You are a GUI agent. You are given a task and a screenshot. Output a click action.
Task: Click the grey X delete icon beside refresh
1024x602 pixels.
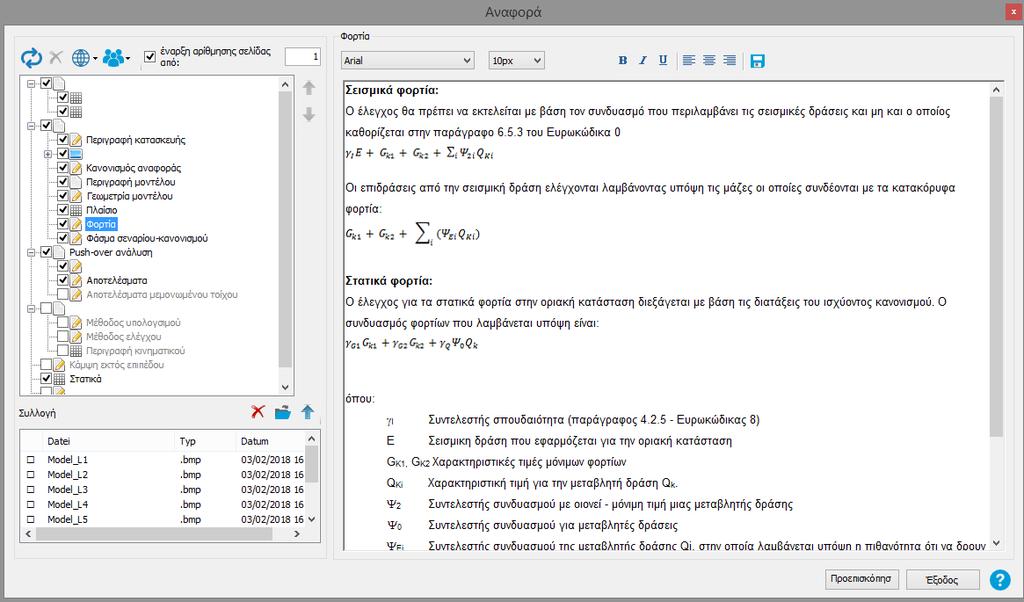56,57
